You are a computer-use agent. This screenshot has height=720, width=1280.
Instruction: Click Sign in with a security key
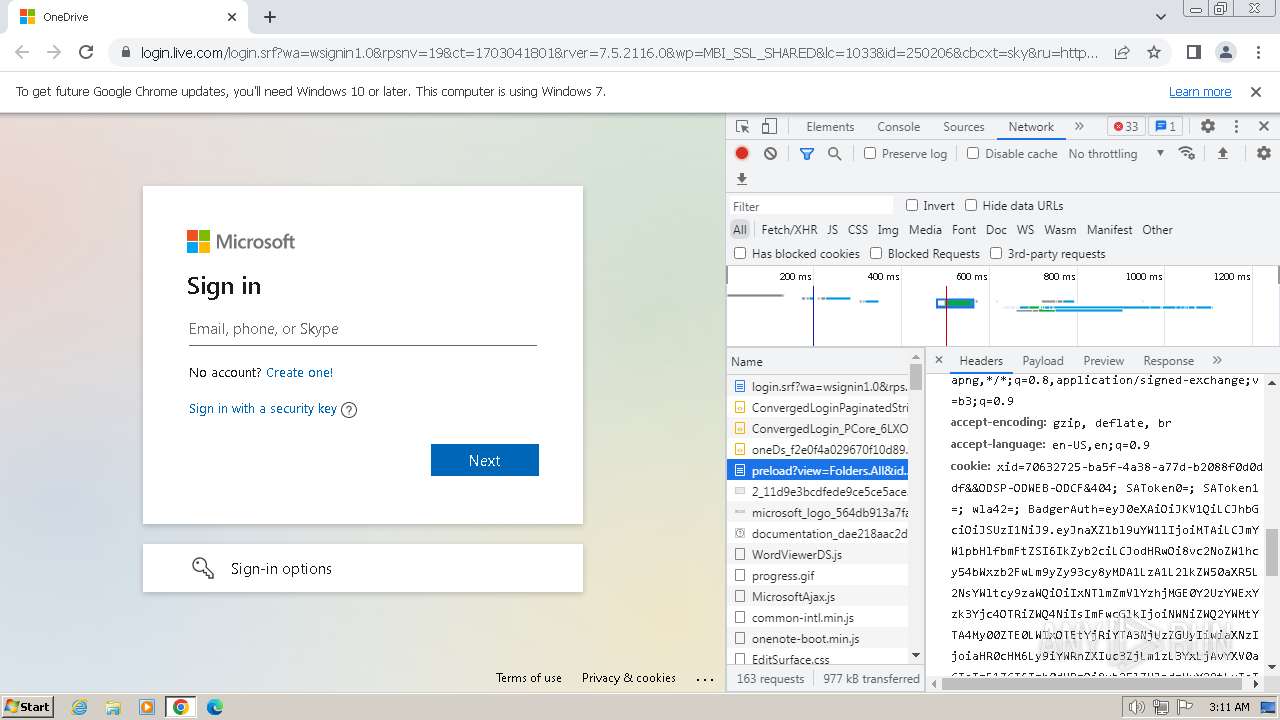point(263,408)
